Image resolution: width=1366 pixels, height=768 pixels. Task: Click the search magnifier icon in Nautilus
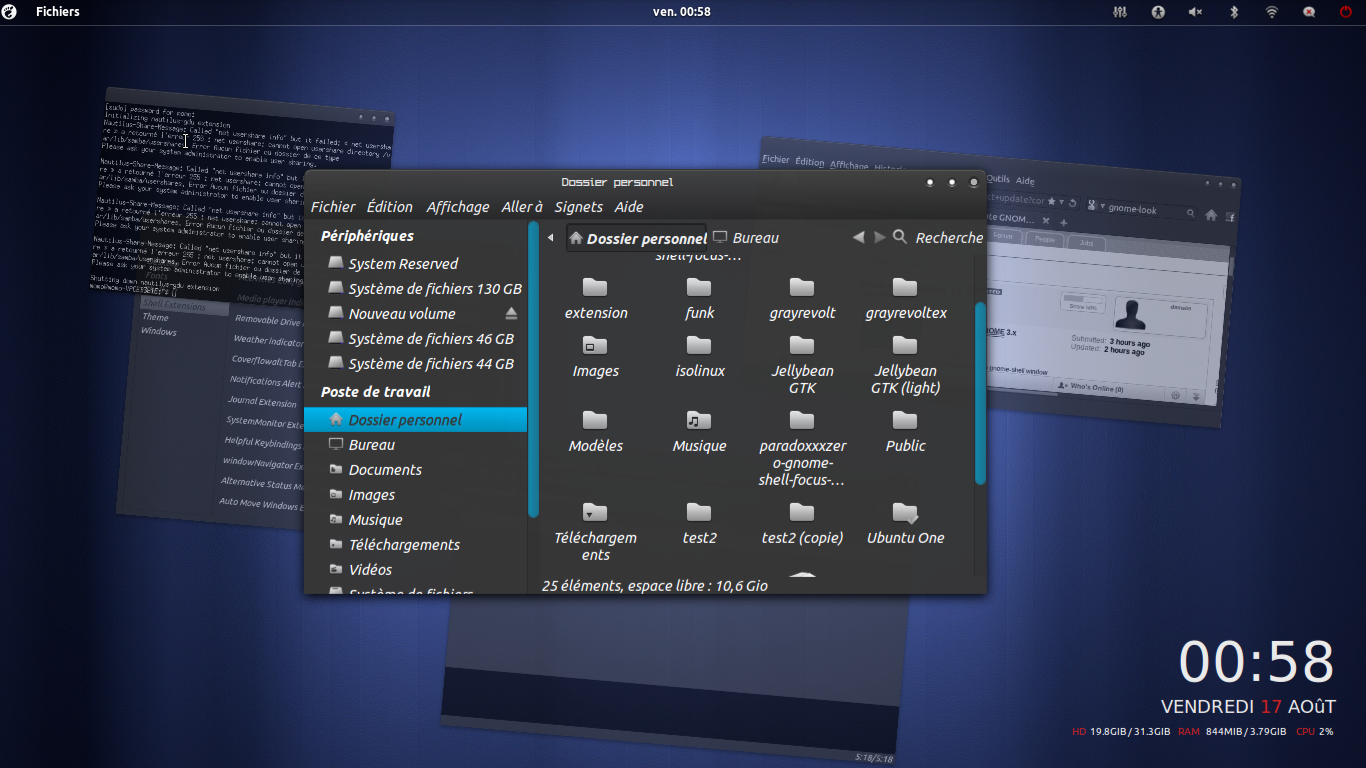tap(900, 237)
